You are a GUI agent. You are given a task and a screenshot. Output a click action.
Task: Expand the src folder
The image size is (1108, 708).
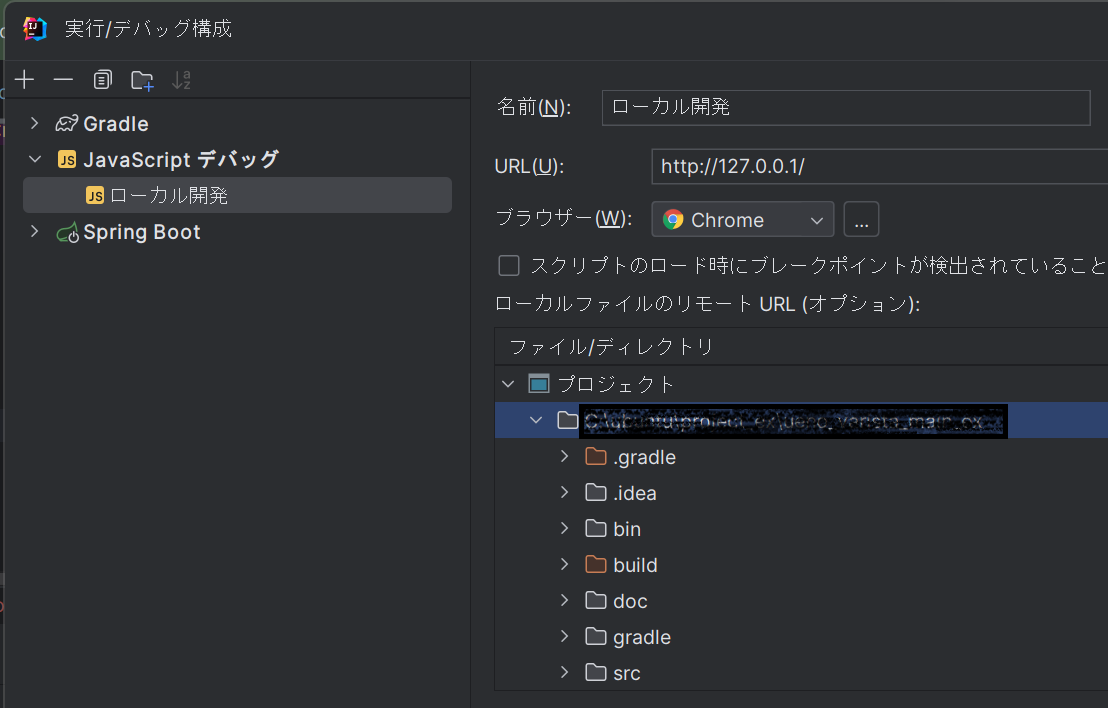(565, 672)
